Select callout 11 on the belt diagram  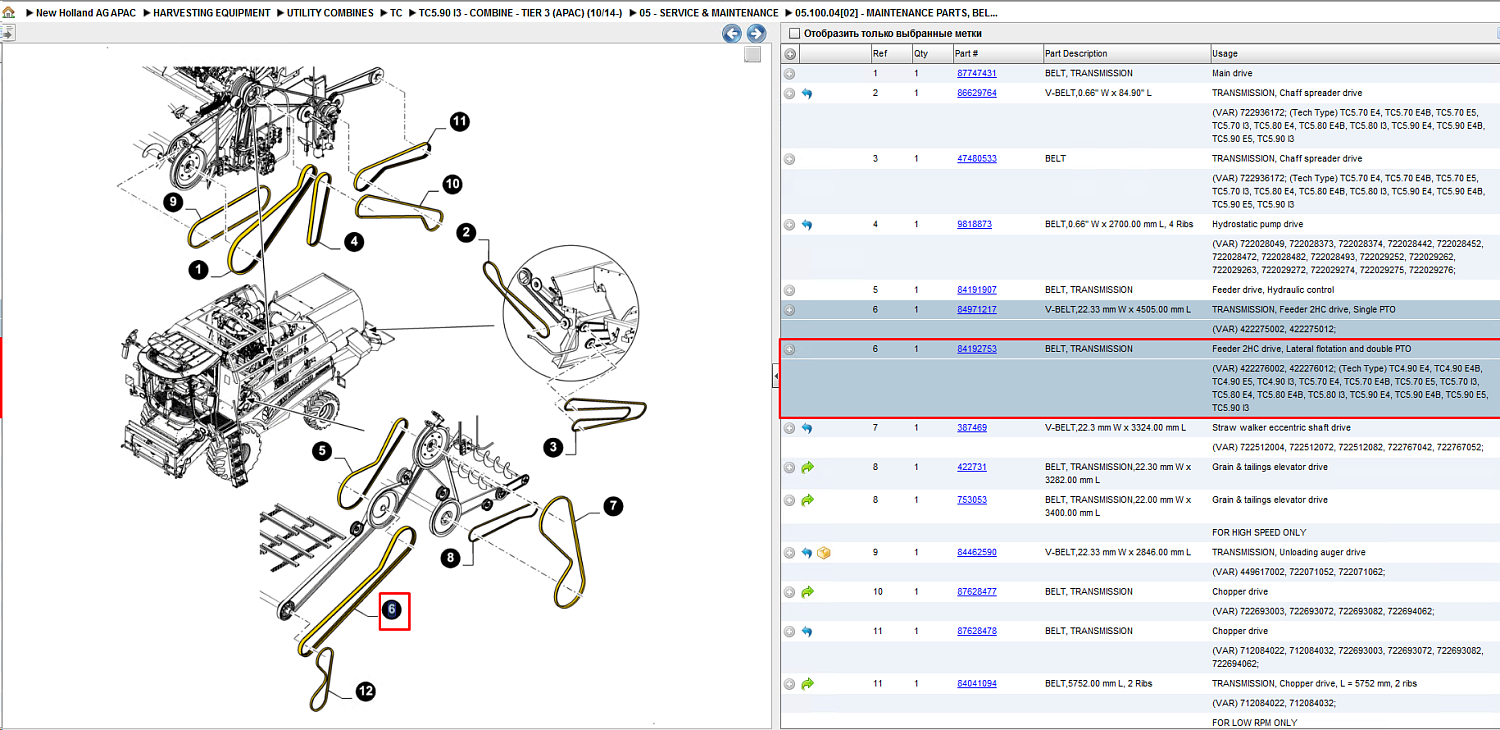[x=459, y=122]
